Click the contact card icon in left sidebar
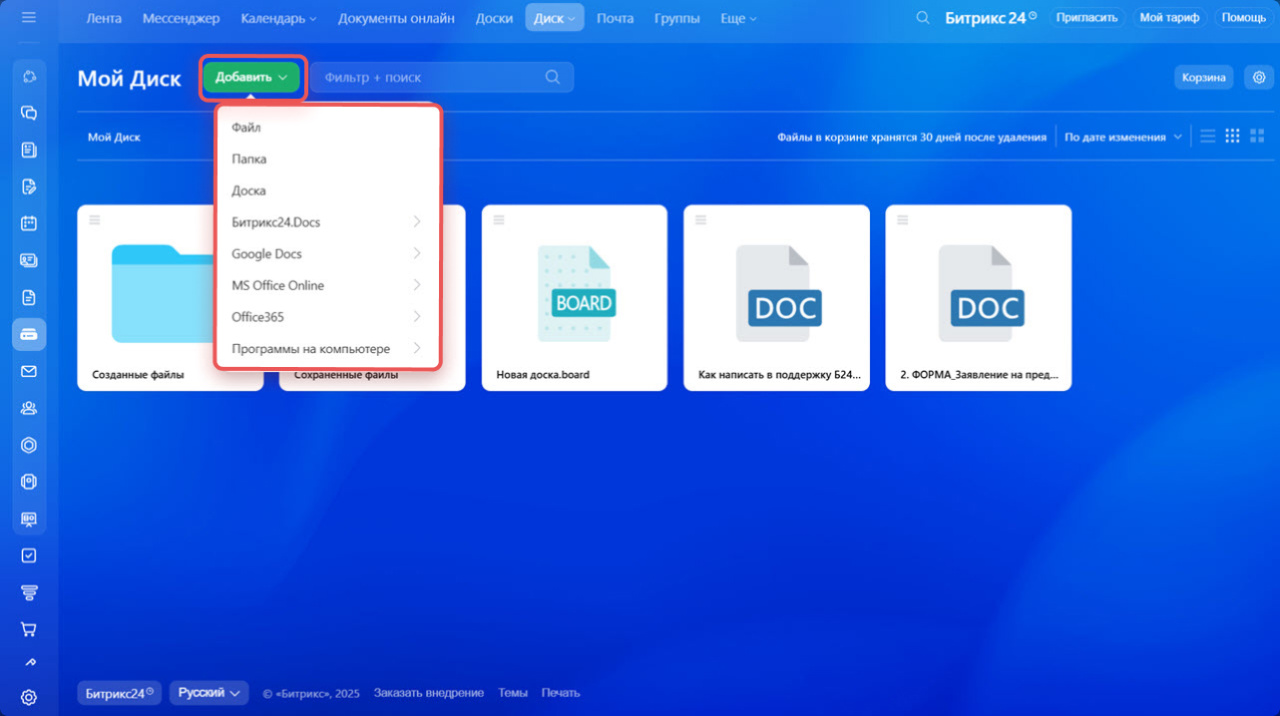Viewport: 1280px width, 716px height. [x=29, y=260]
